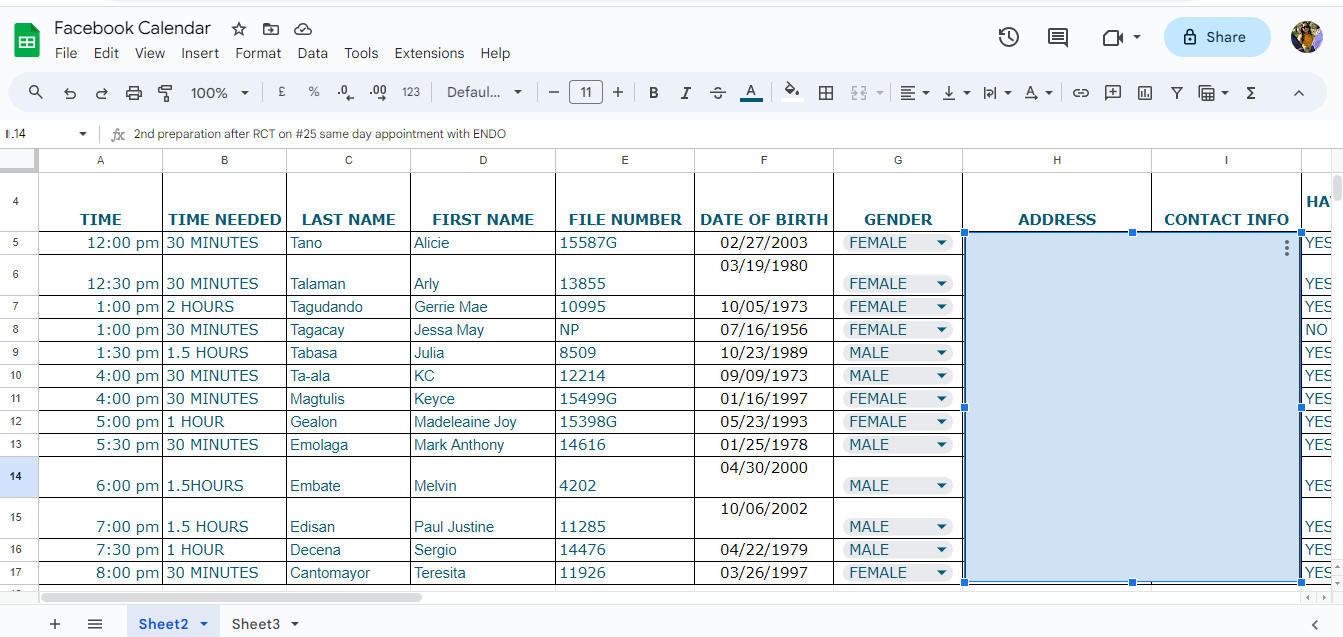Image resolution: width=1343 pixels, height=637 pixels.
Task: Open the comments panel icon
Action: coord(1057,37)
